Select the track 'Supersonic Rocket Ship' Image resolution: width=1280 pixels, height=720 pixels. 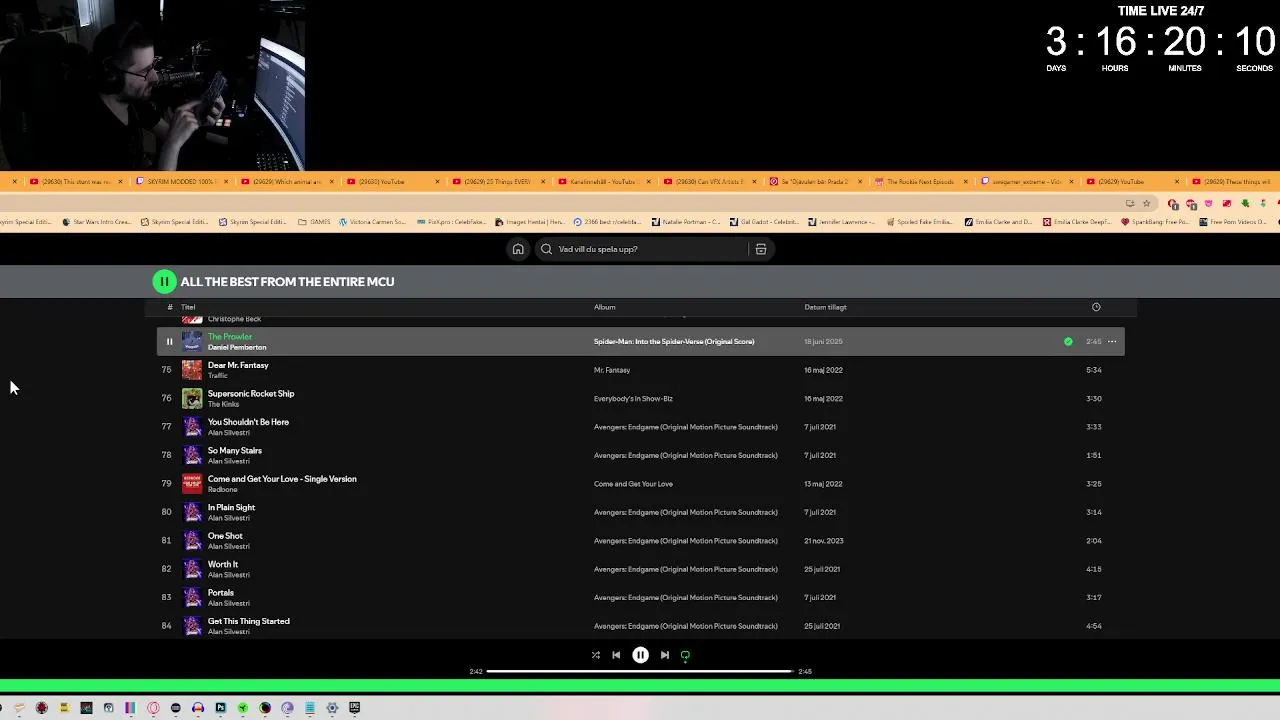tap(251, 394)
